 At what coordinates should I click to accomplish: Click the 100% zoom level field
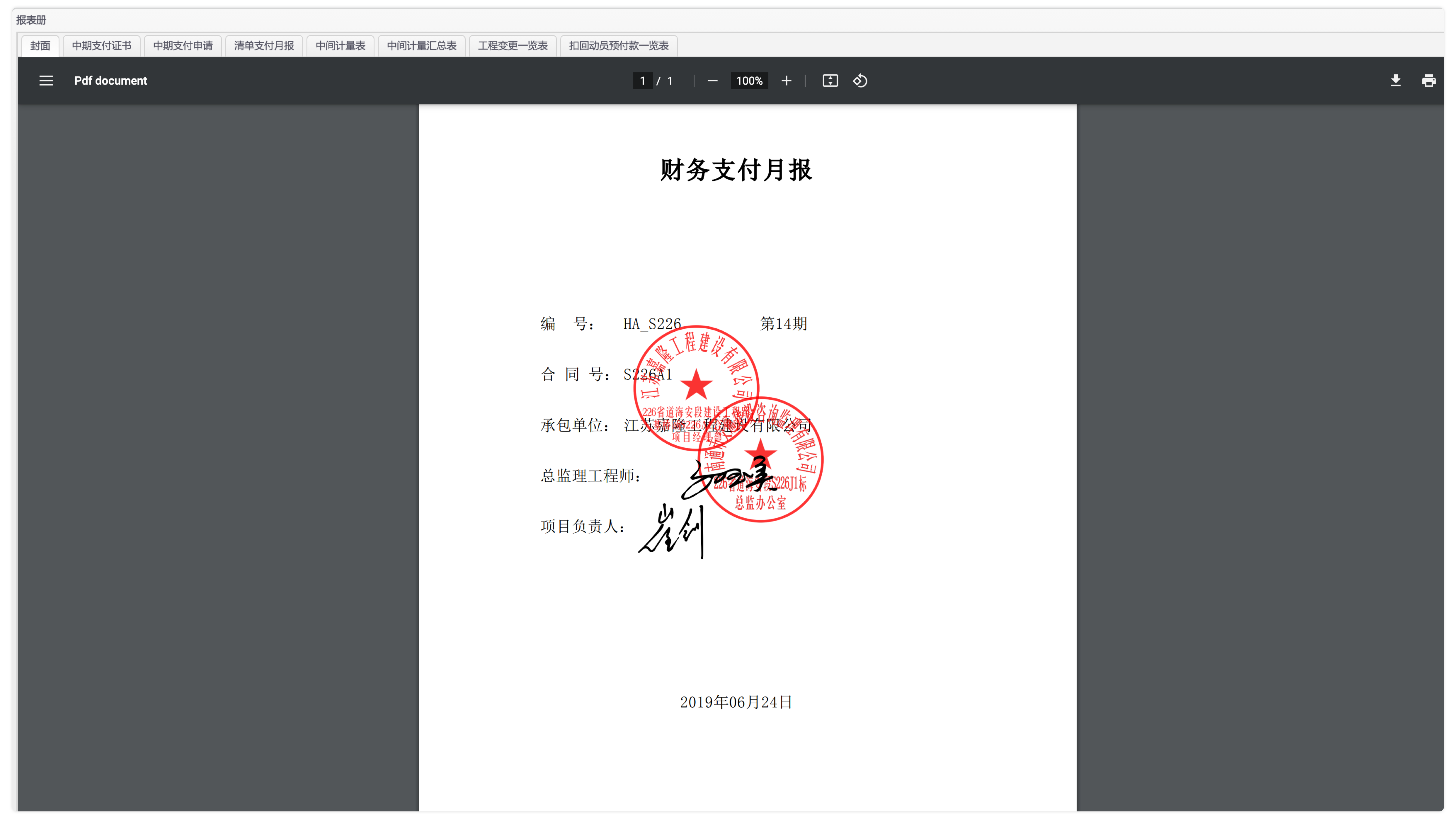click(x=749, y=81)
